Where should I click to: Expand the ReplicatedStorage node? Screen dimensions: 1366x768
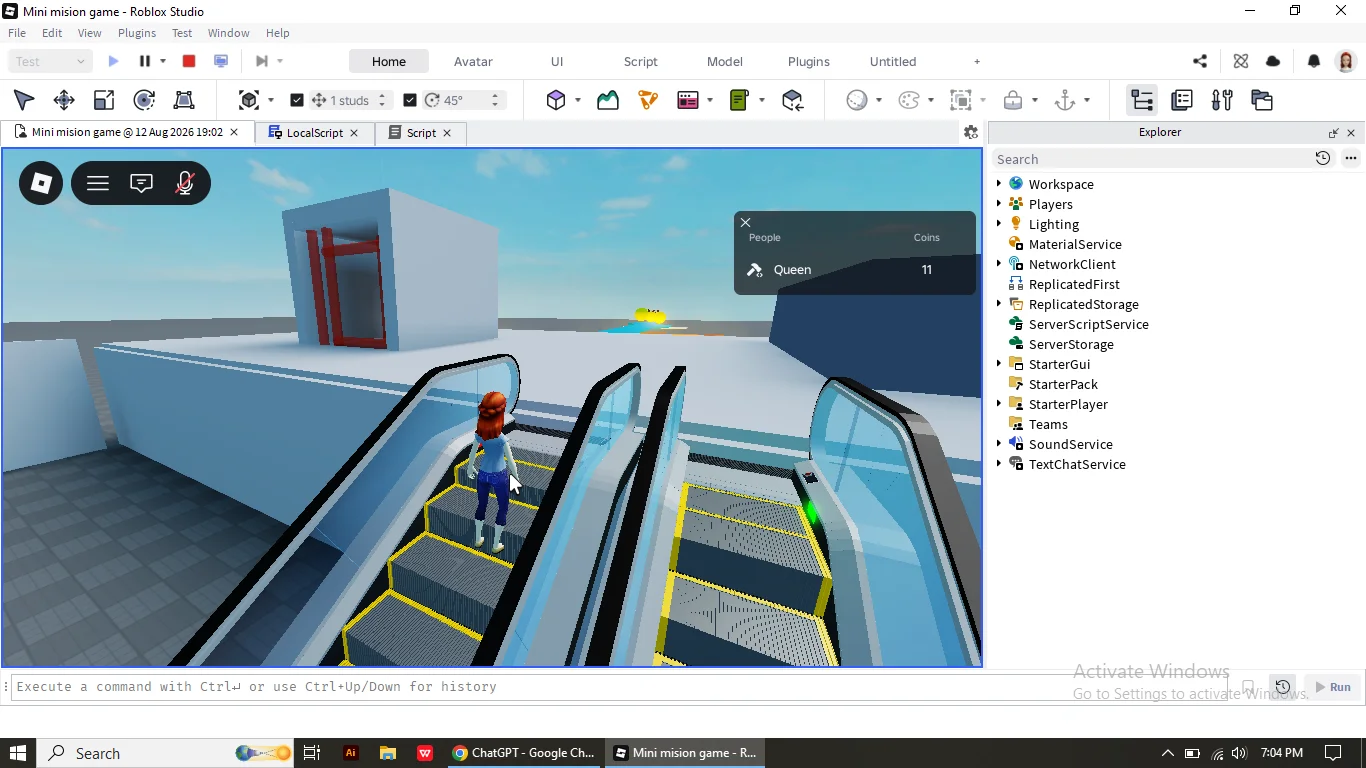[999, 304]
